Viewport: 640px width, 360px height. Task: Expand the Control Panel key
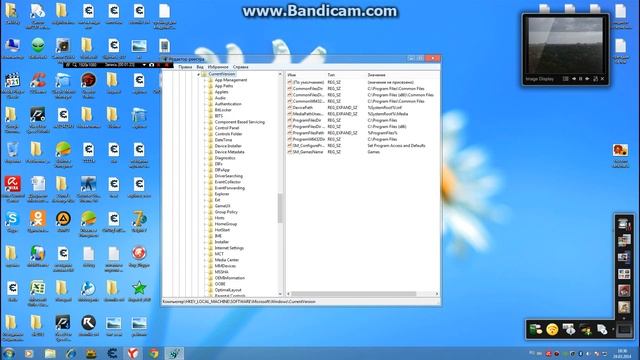tap(205, 128)
